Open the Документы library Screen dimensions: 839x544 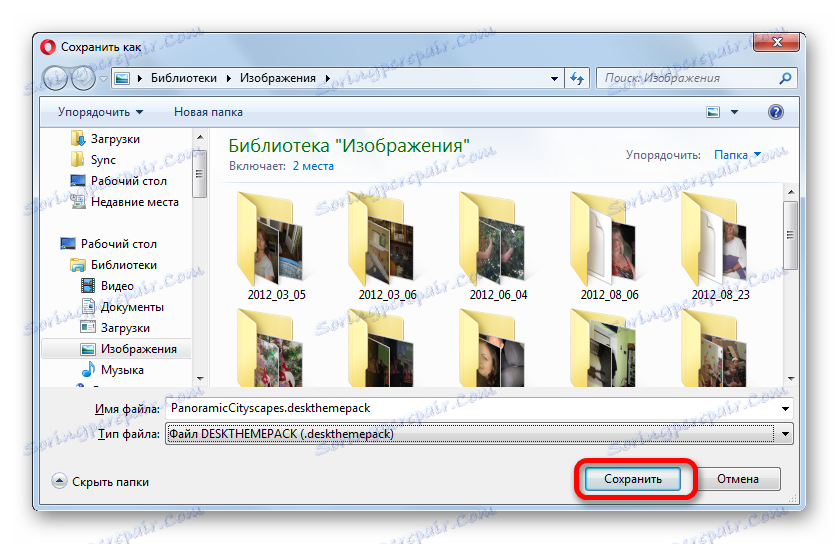[132, 307]
